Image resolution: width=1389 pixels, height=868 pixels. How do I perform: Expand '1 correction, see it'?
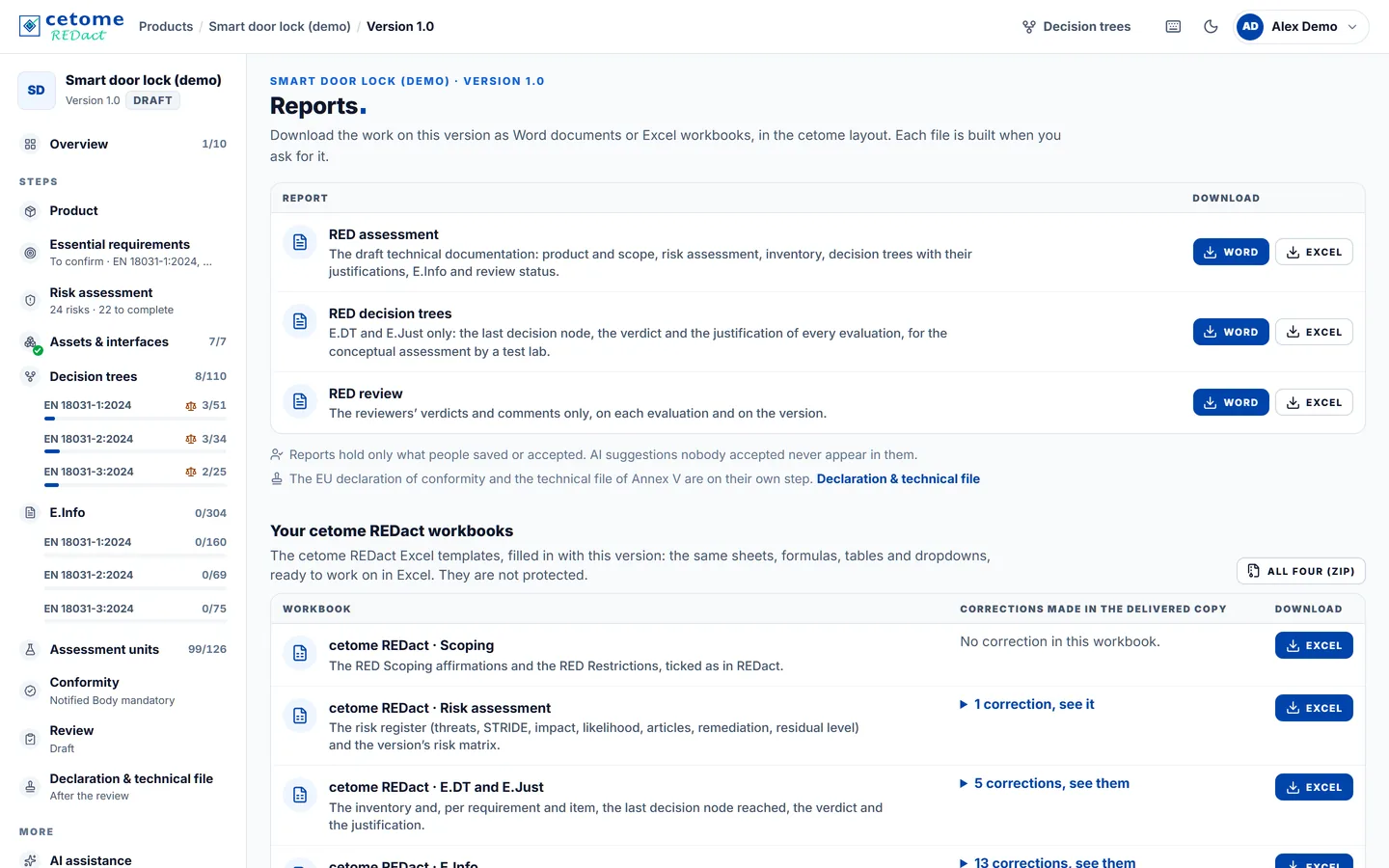click(1027, 704)
